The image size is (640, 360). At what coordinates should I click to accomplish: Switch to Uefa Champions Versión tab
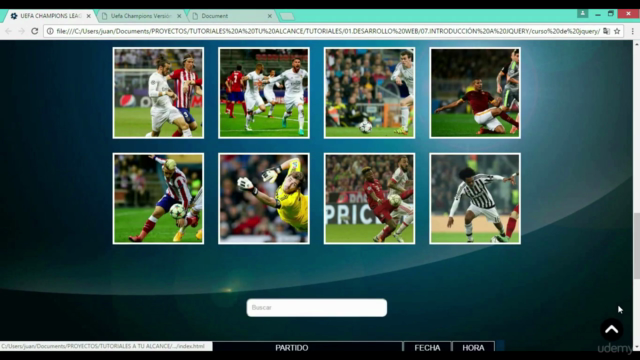point(141,16)
